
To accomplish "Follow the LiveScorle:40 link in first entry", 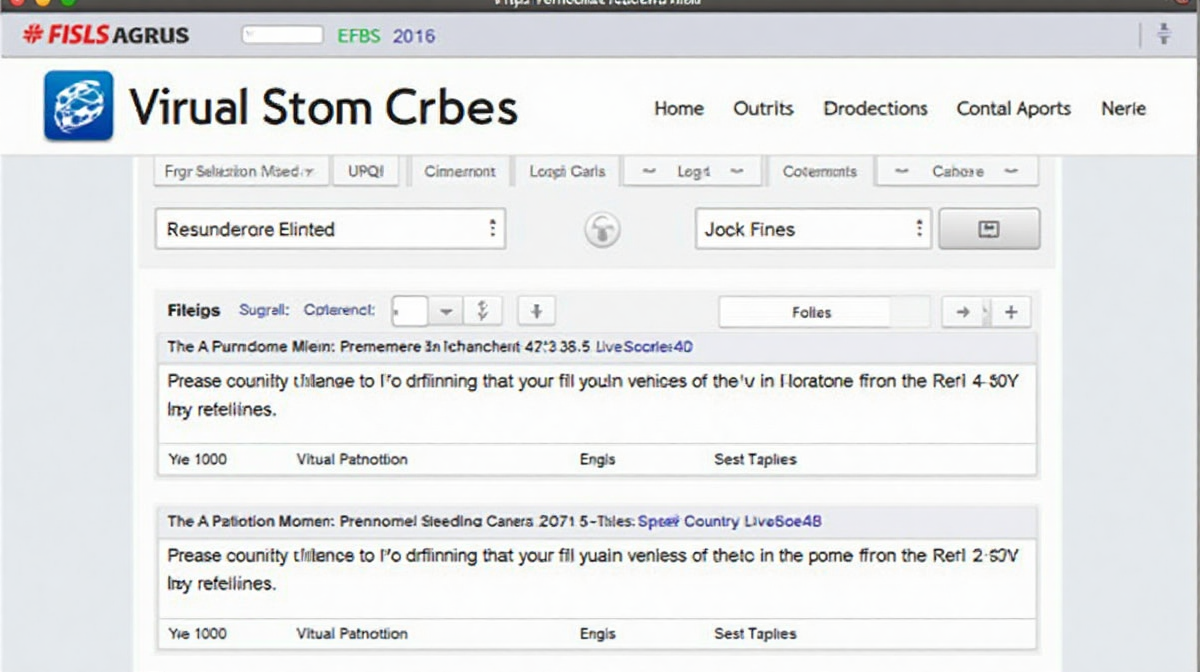I will click(644, 347).
